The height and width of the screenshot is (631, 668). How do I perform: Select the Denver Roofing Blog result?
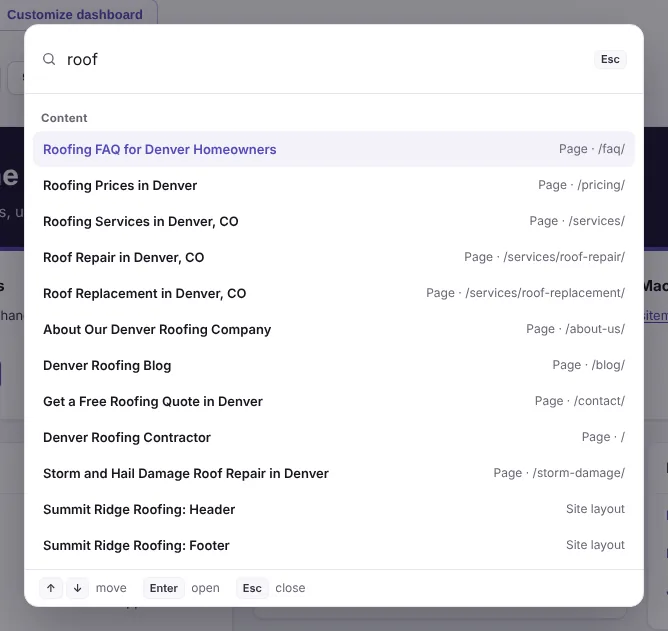pos(334,365)
